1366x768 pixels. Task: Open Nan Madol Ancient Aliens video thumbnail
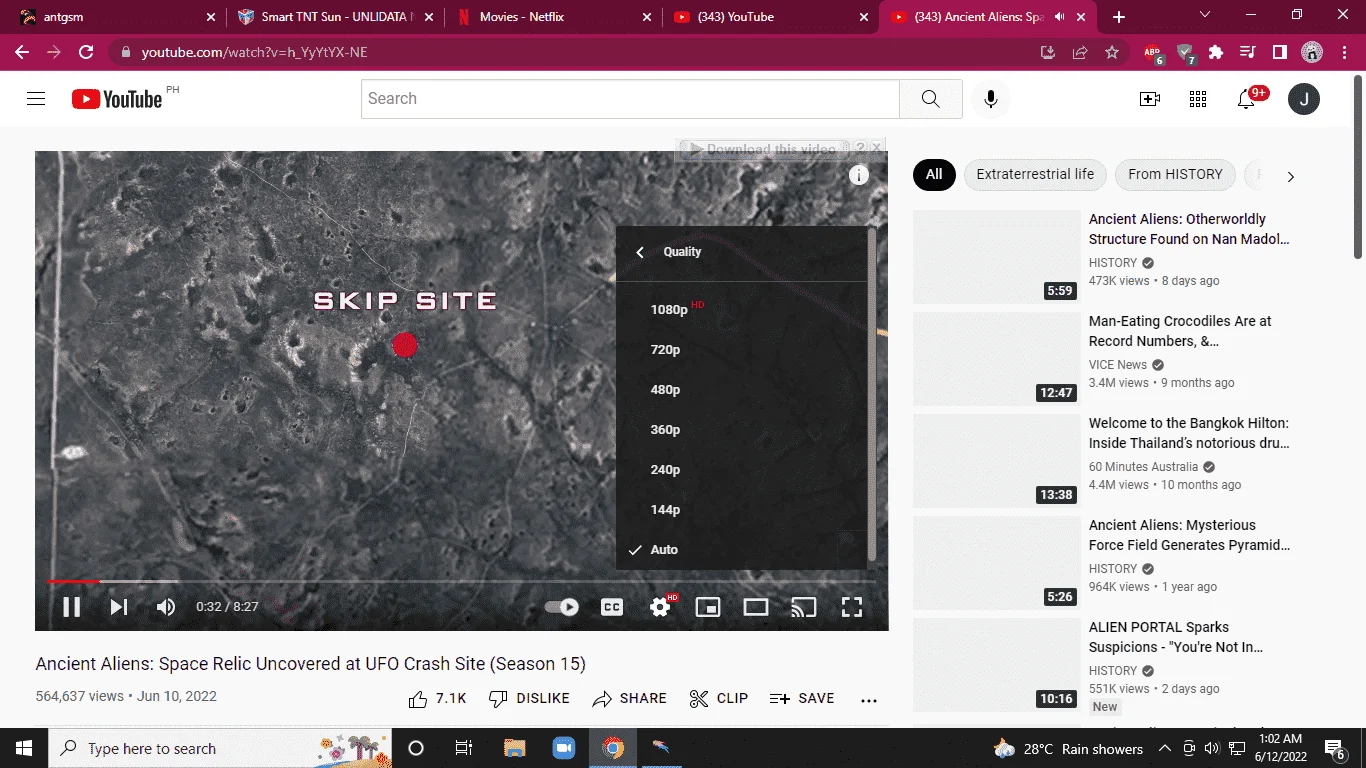[997, 257]
